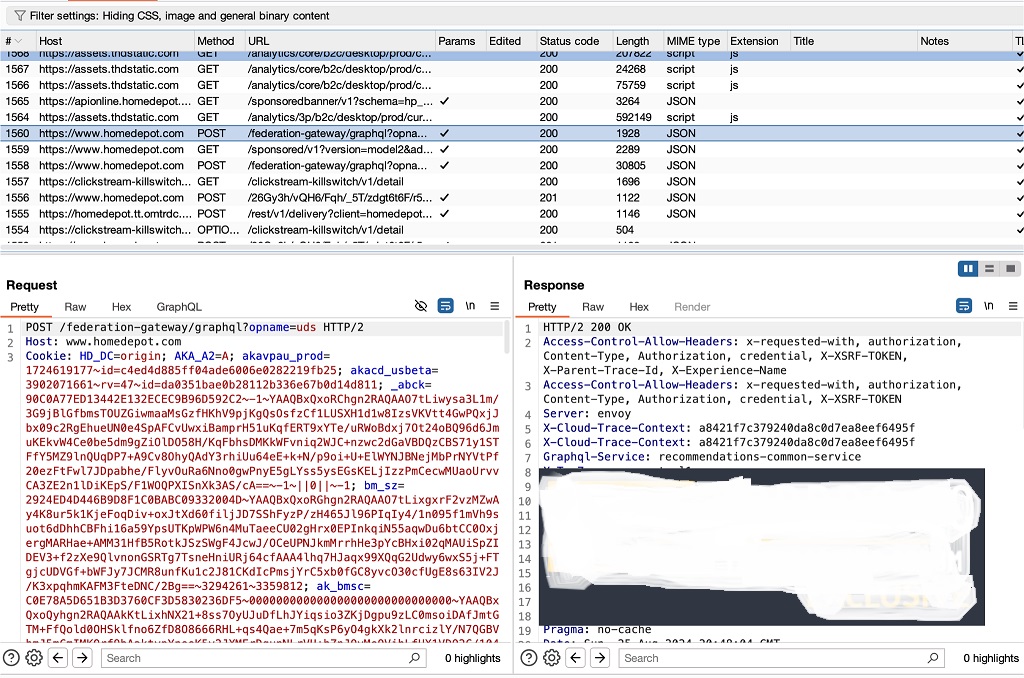1024x678 pixels.
Task: Open Response search settings gear
Action: point(551,658)
